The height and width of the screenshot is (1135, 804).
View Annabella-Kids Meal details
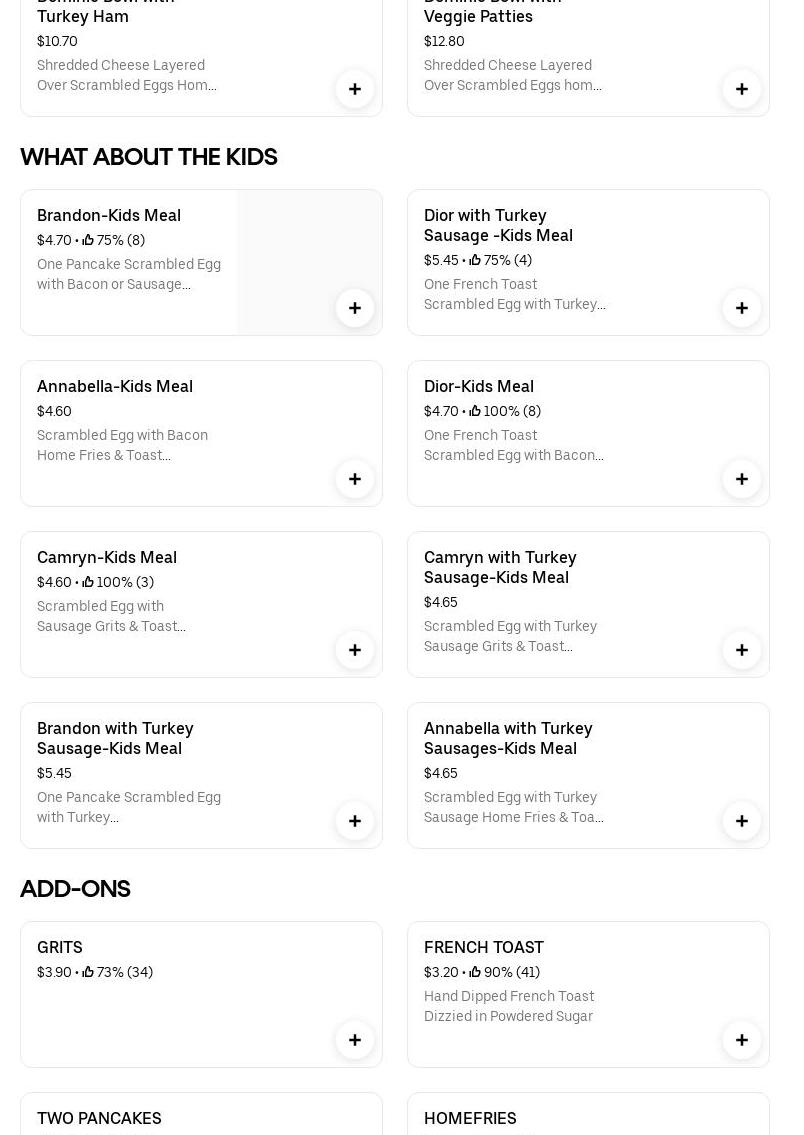115,386
